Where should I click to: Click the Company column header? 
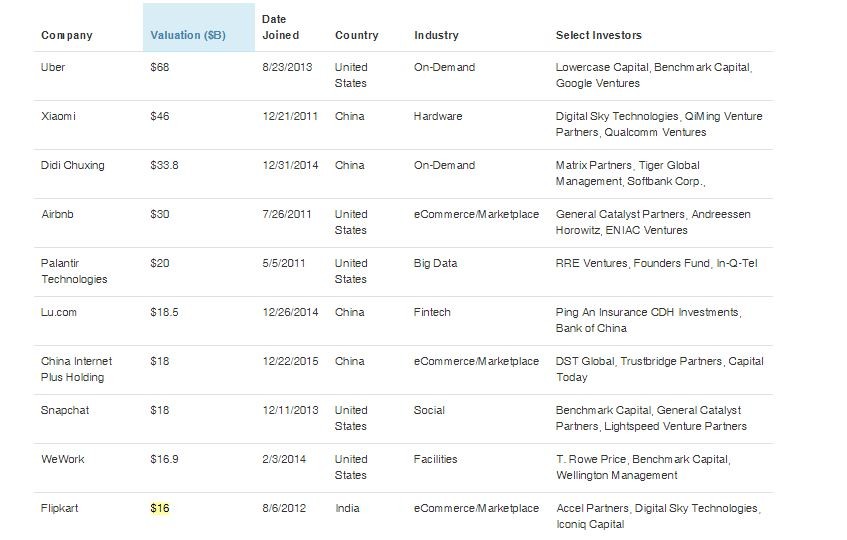(66, 35)
